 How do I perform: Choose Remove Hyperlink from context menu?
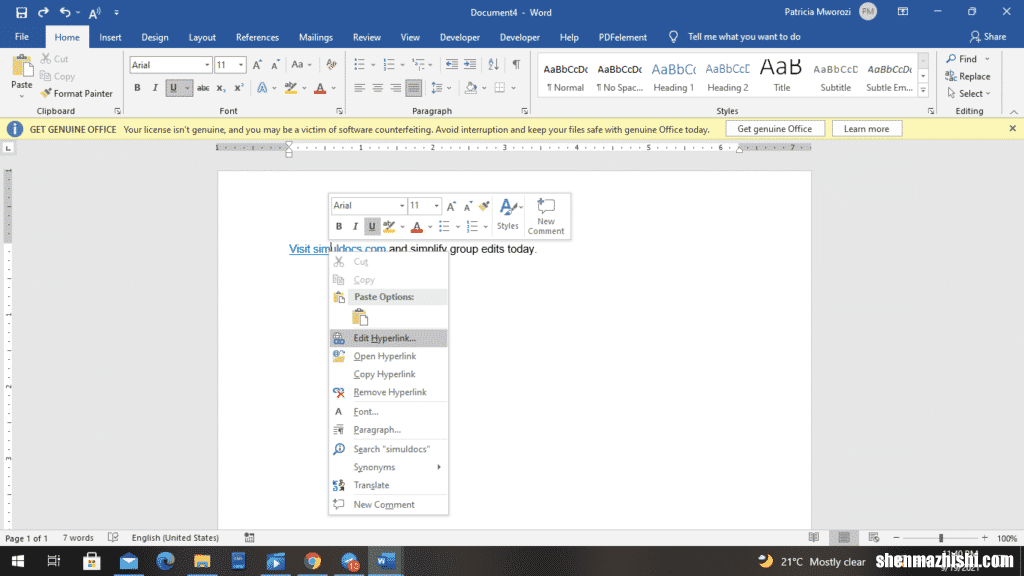388,392
